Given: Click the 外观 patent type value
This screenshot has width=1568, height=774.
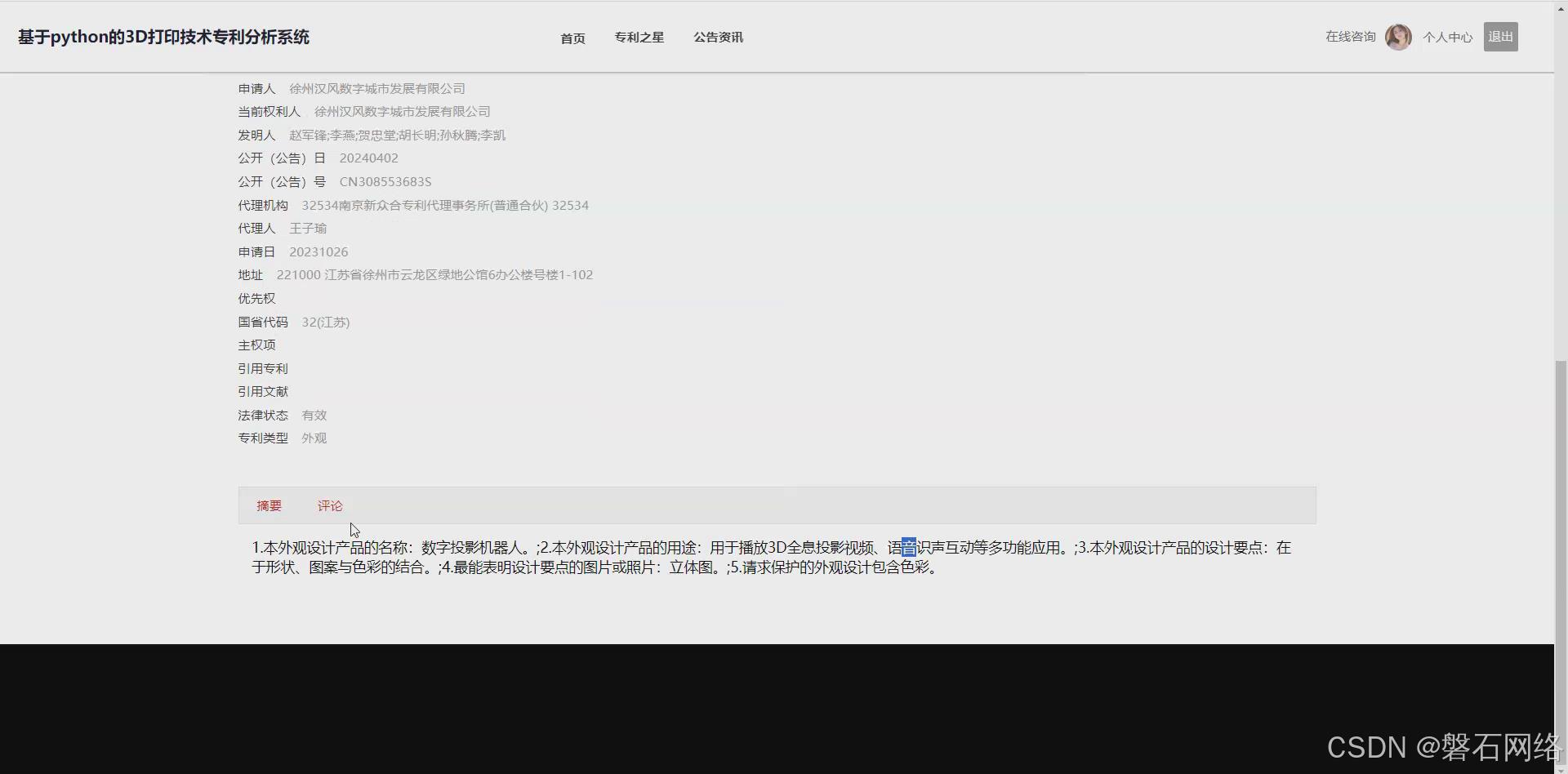Looking at the screenshot, I should click(x=314, y=438).
